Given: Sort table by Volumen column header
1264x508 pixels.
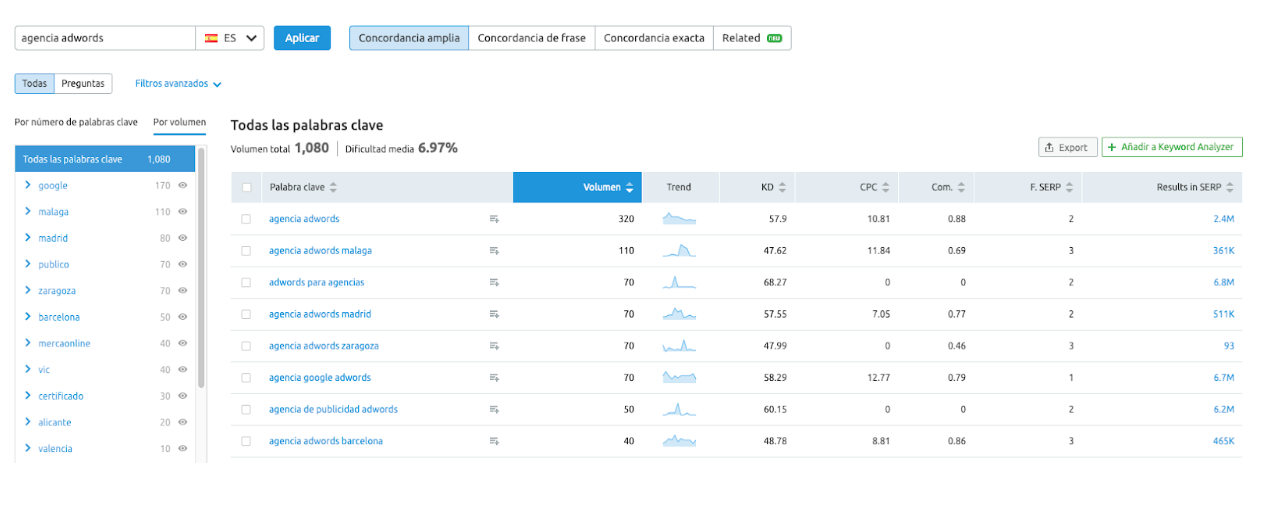Looking at the screenshot, I should pyautogui.click(x=575, y=187).
